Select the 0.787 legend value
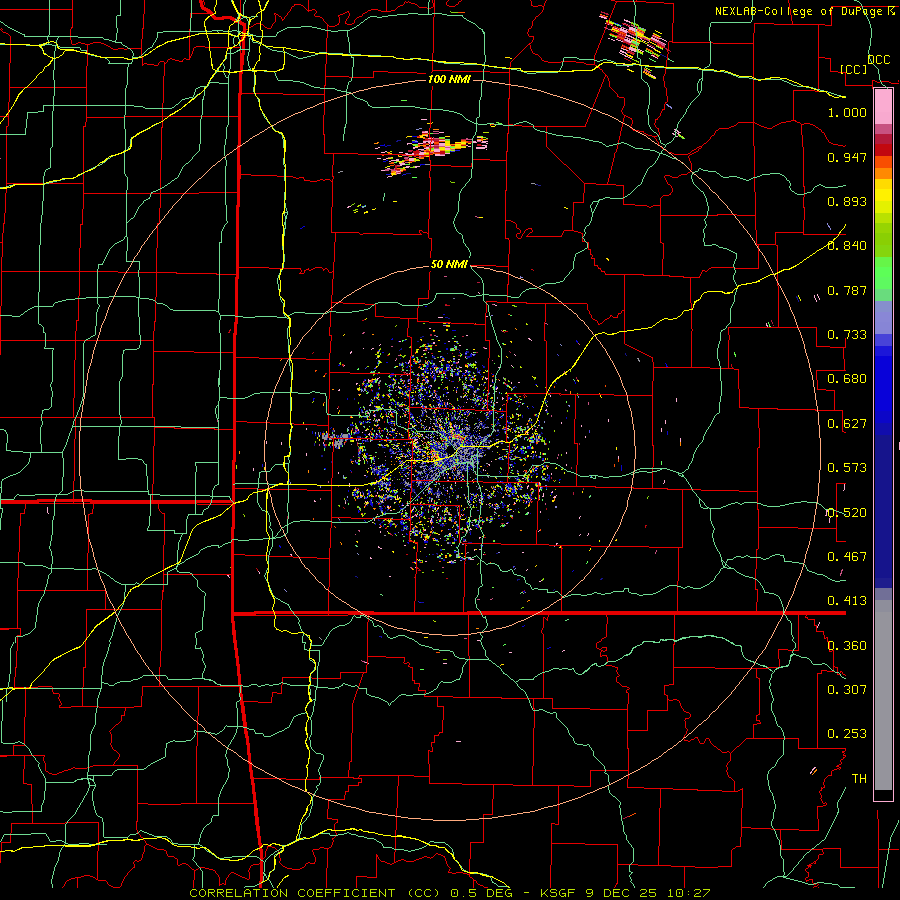The width and height of the screenshot is (900, 900). (847, 290)
